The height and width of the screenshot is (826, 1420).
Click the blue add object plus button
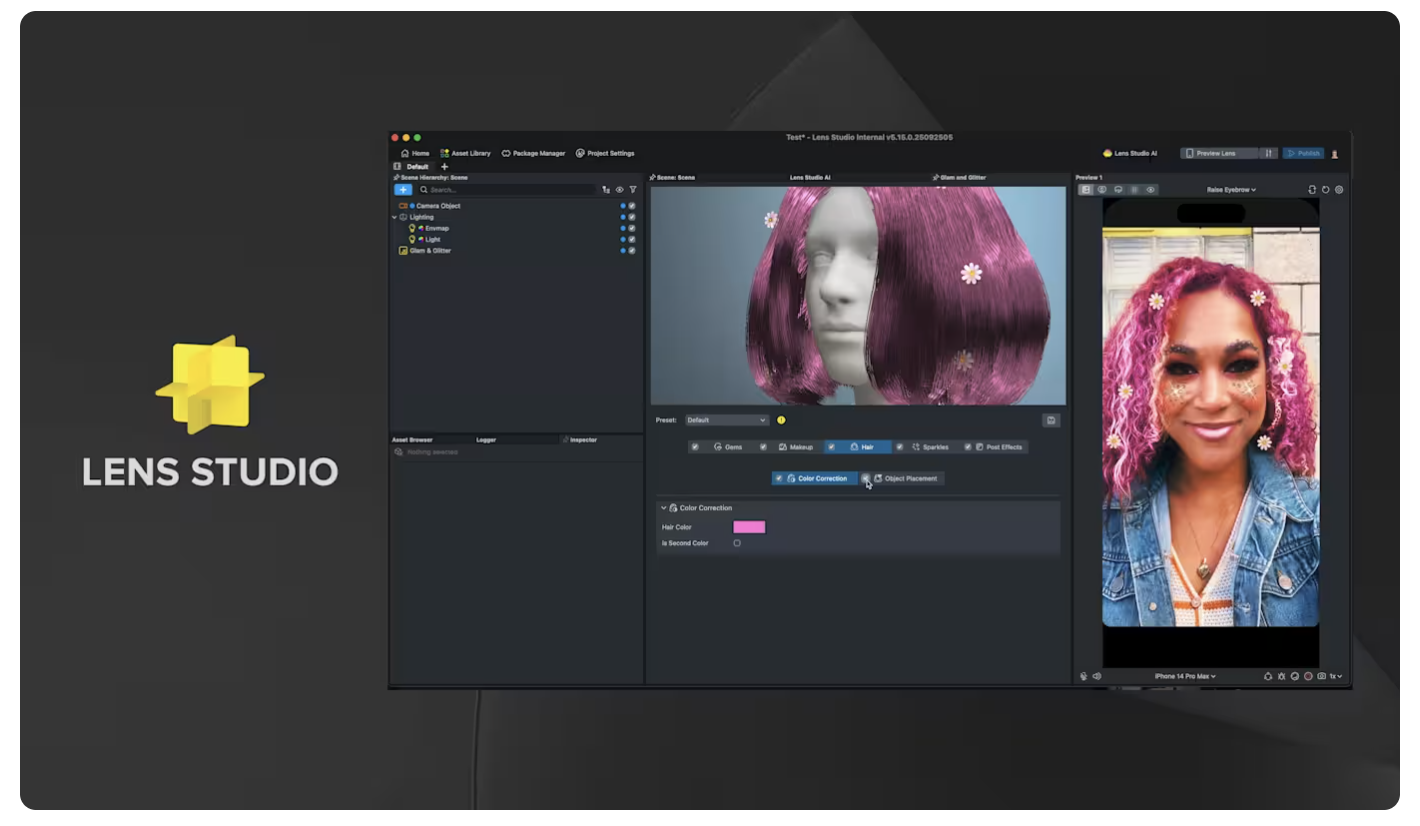point(402,189)
